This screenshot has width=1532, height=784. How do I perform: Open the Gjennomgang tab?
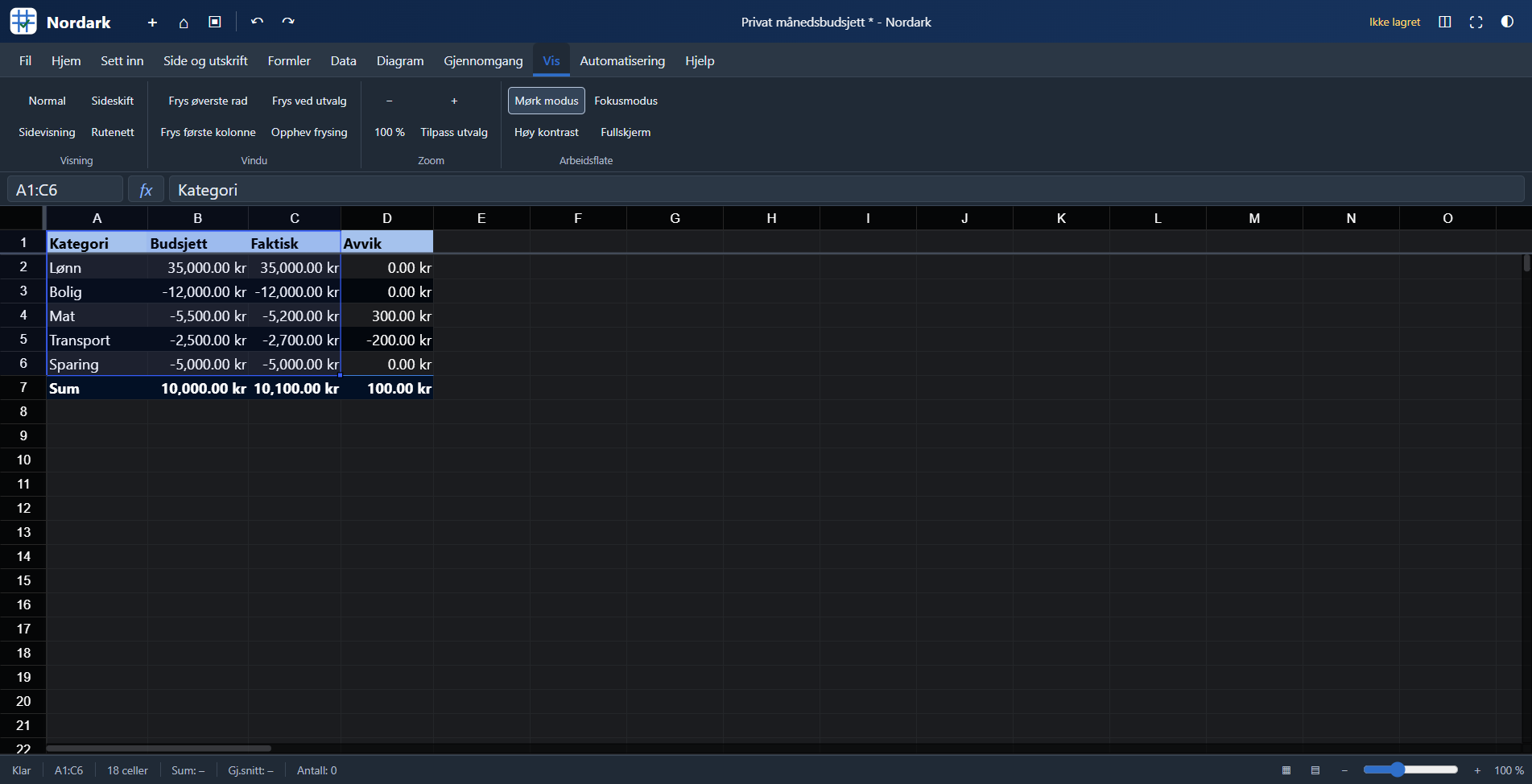[x=483, y=60]
